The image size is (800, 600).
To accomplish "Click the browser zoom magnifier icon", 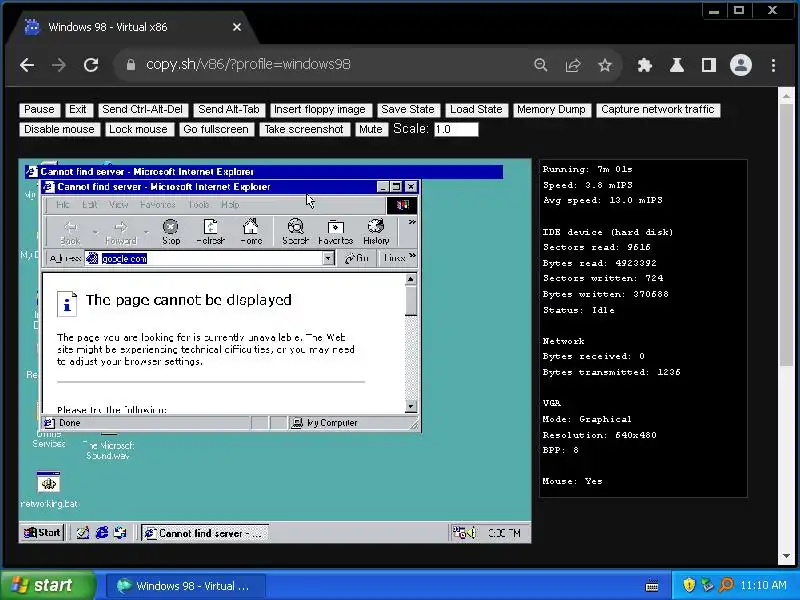I will coord(540,65).
